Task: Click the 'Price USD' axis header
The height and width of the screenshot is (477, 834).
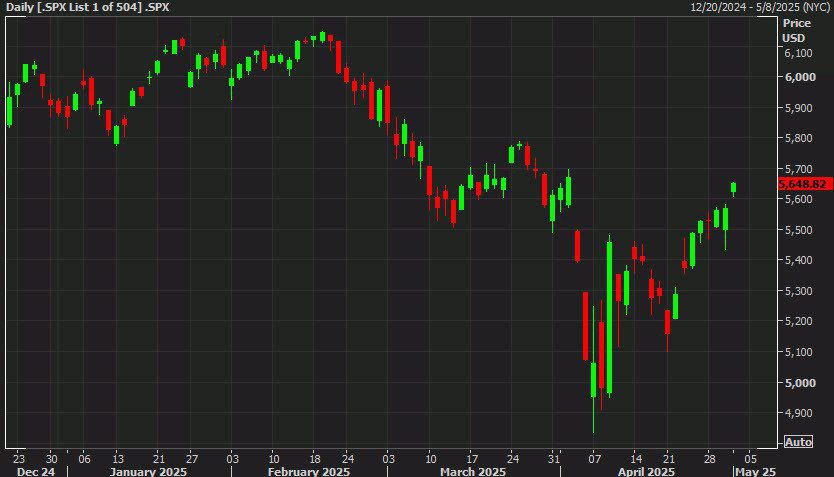Action: pyautogui.click(x=797, y=30)
